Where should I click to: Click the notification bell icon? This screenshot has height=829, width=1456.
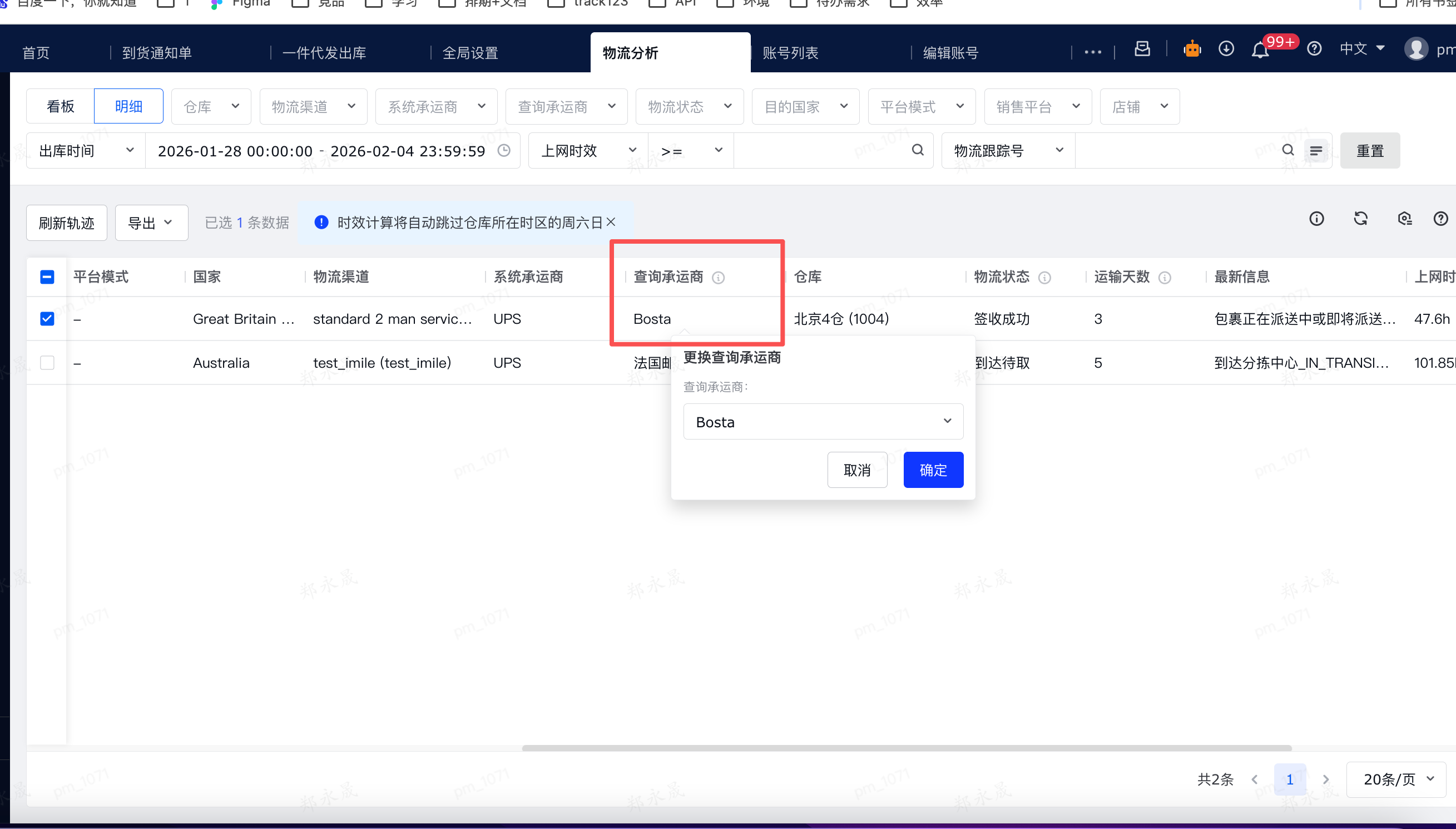pyautogui.click(x=1260, y=51)
